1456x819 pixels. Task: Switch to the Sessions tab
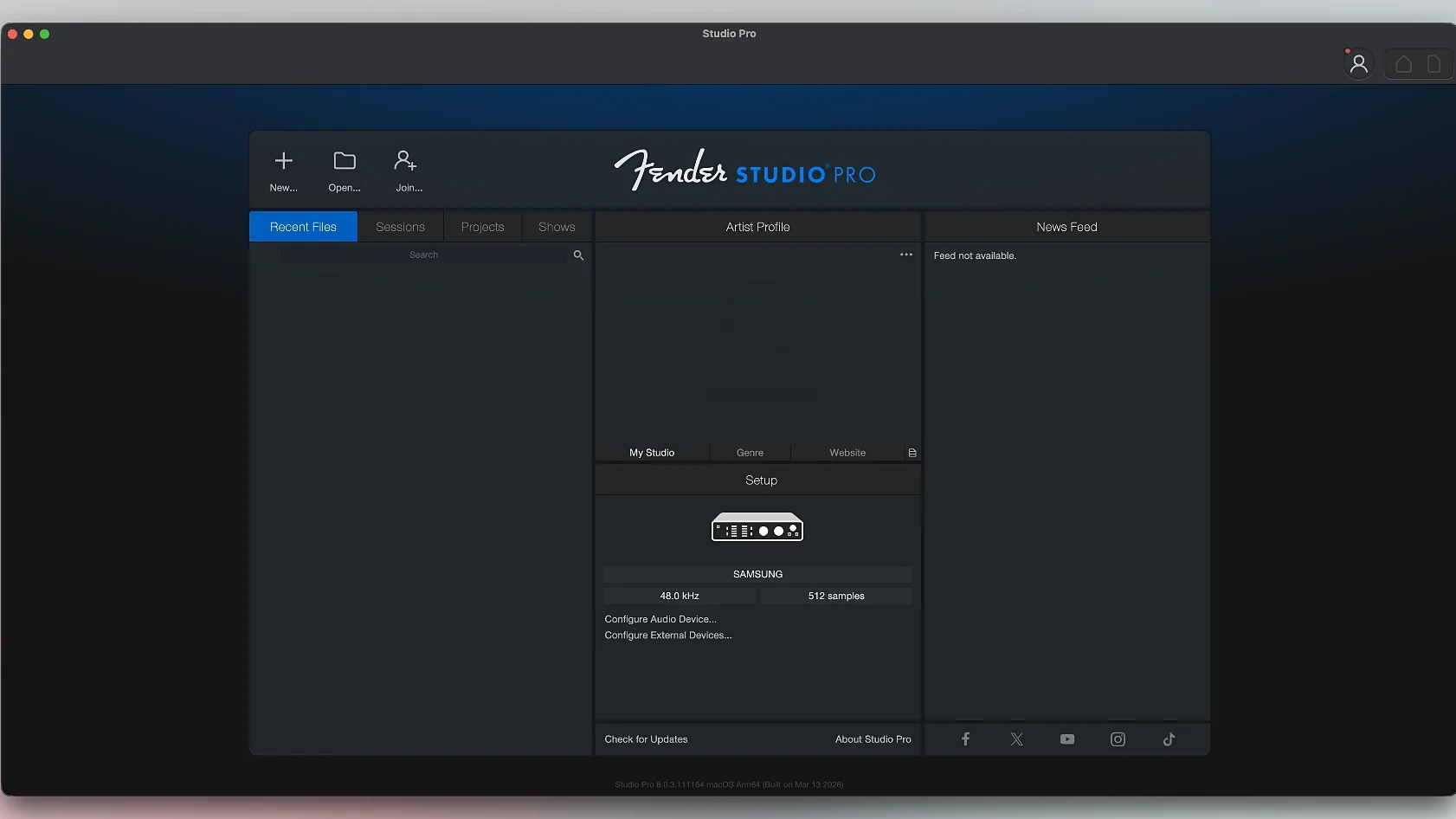401,227
